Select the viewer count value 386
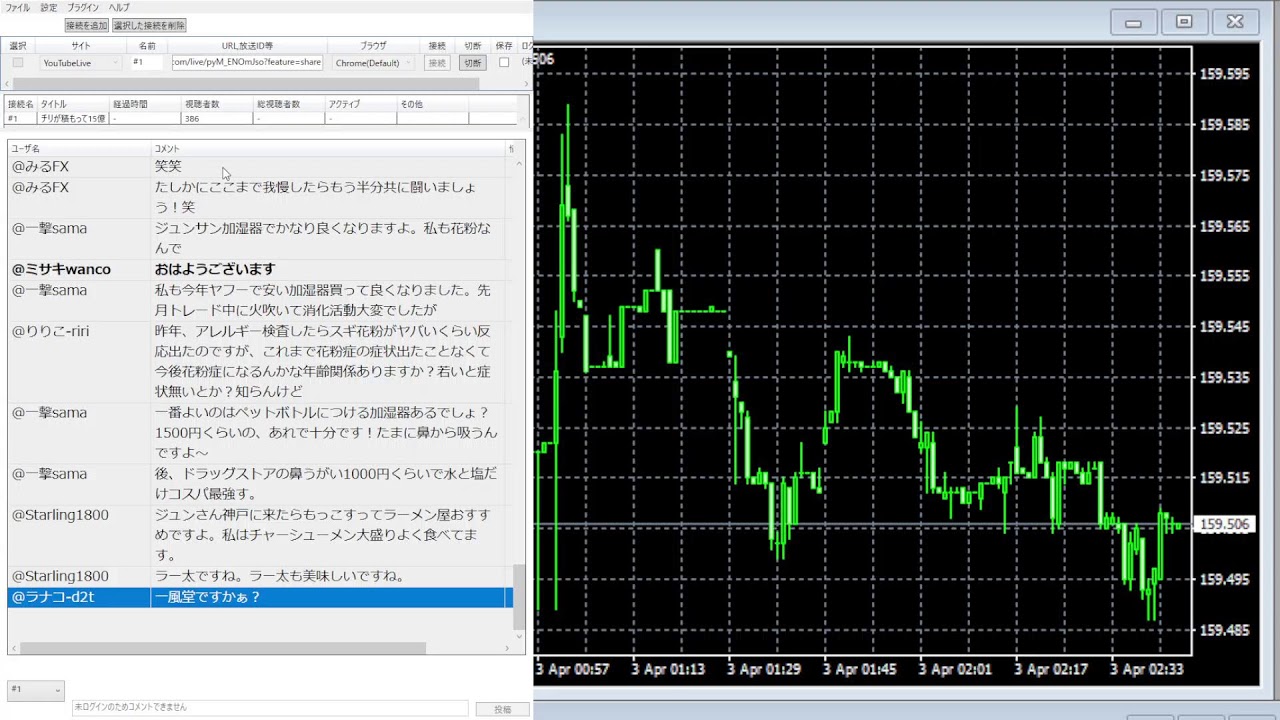Viewport: 1280px width, 720px height. pyautogui.click(x=216, y=118)
